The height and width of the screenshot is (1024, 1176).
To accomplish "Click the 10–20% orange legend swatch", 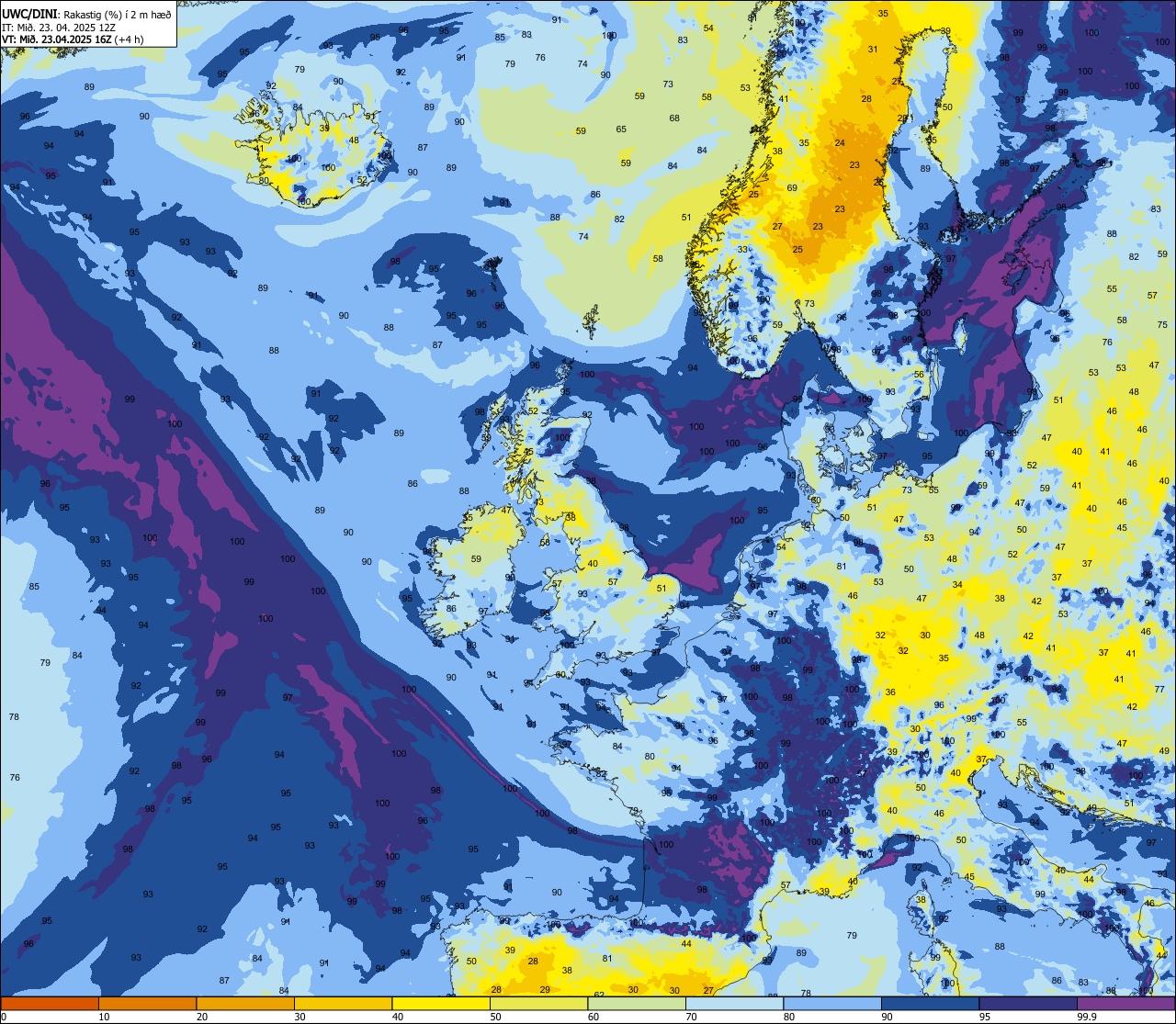I will pos(147,1003).
